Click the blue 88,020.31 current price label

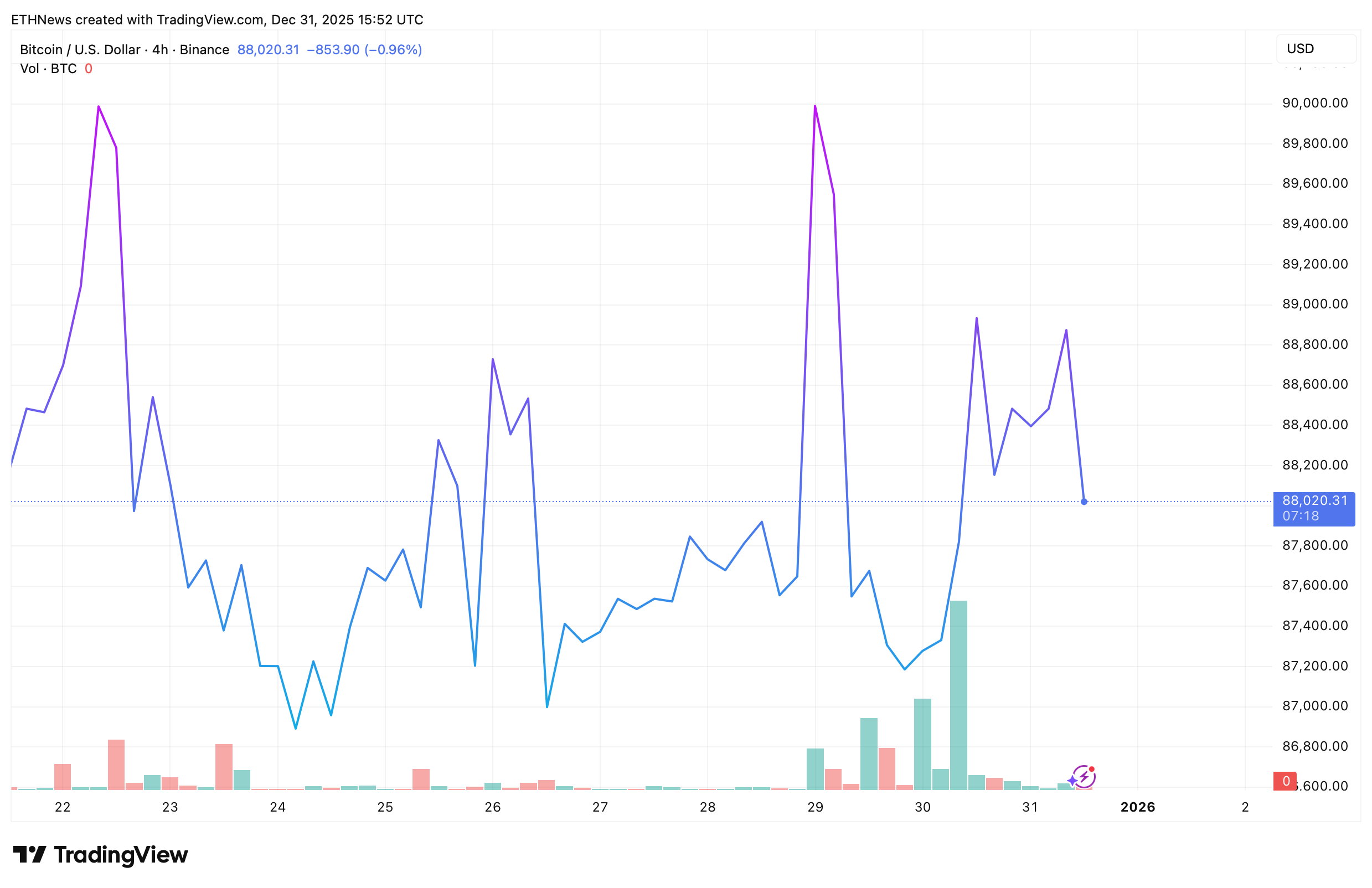(1314, 501)
